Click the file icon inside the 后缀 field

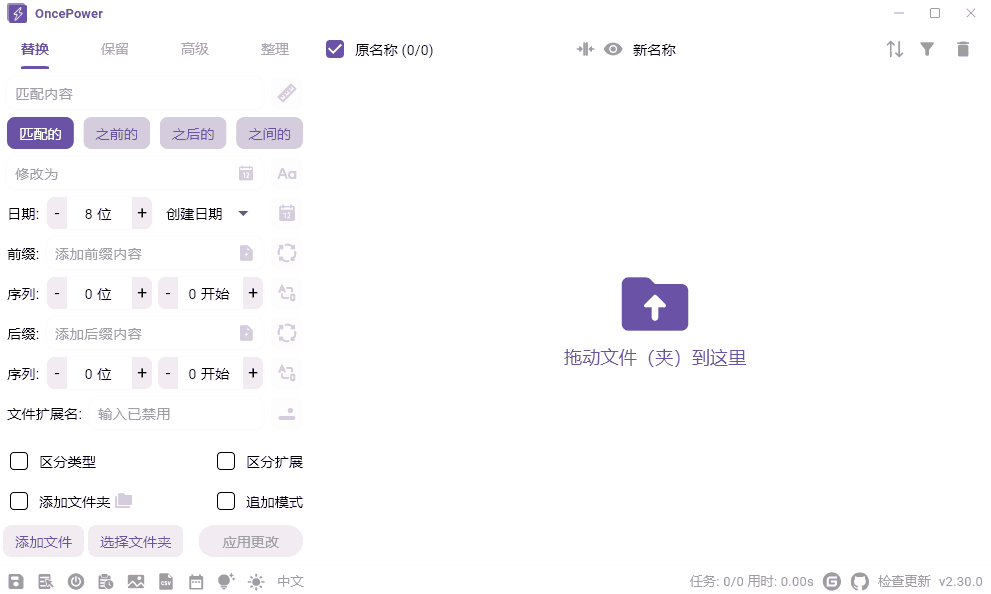point(246,333)
